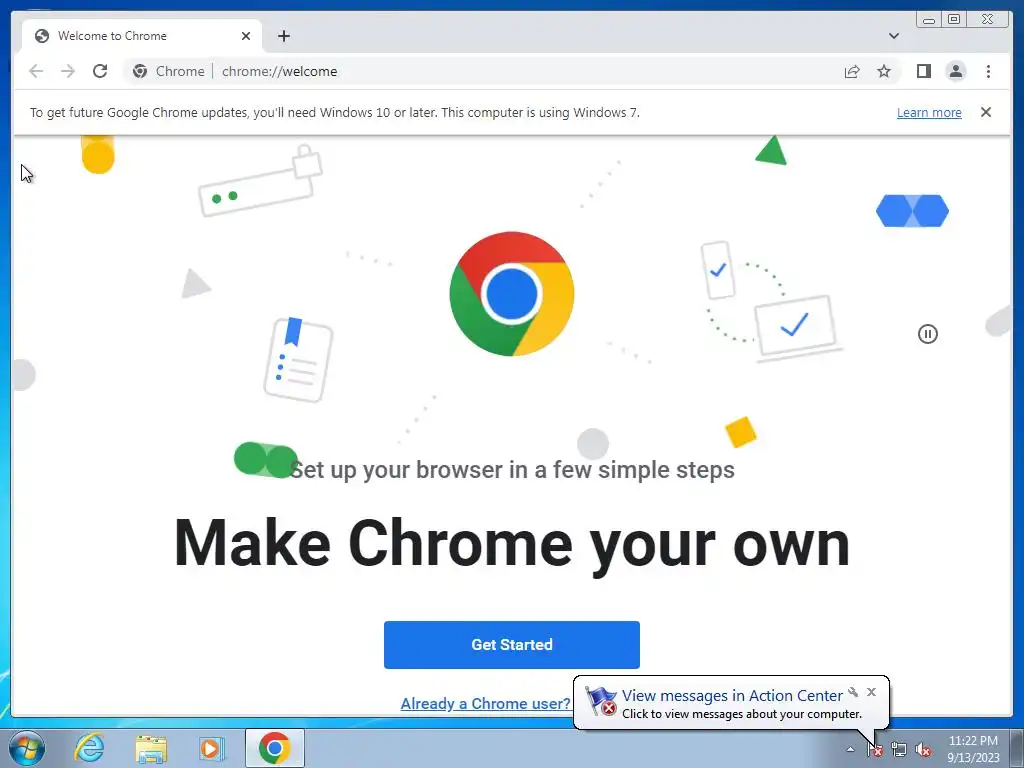Launch Windows Media Player from taskbar
This screenshot has height=768, width=1024.
point(211,748)
